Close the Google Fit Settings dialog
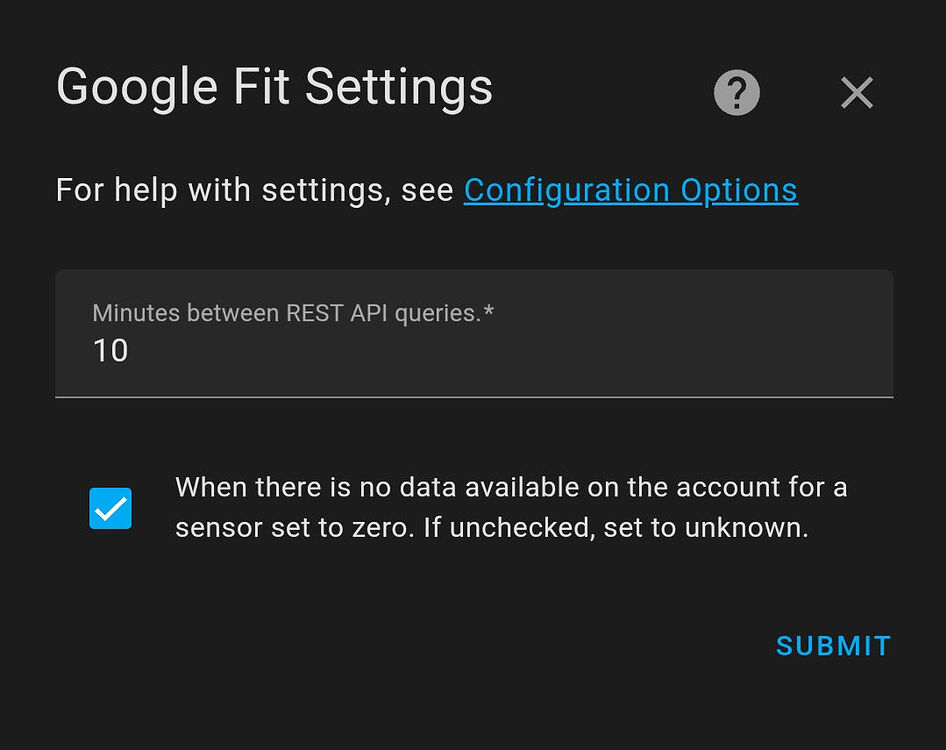Screen dimensions: 946x750 click(x=857, y=92)
